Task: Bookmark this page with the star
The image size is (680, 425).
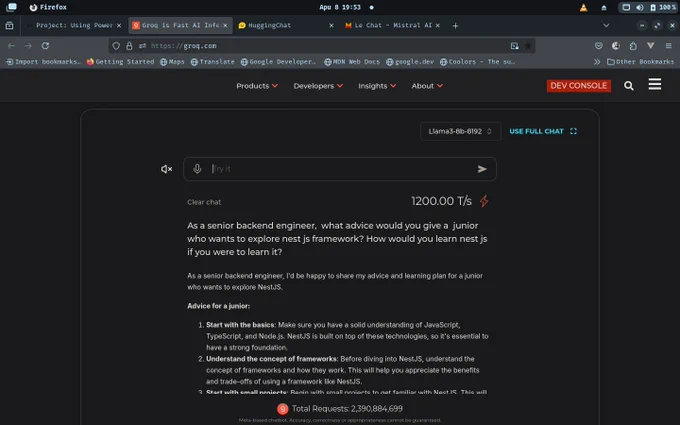Action: click(x=528, y=46)
